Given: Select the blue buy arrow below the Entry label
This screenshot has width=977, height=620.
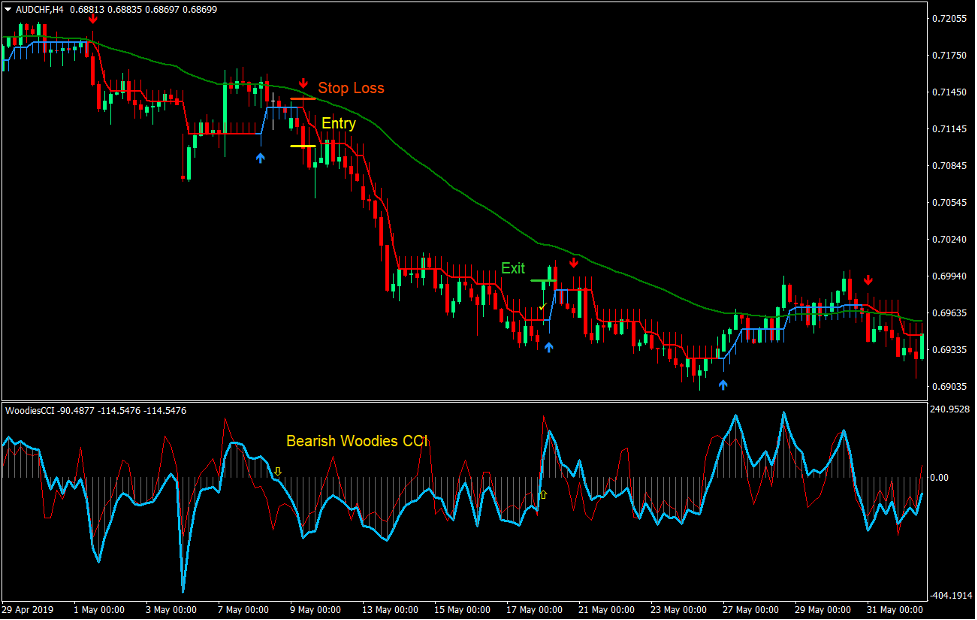Looking at the screenshot, I should pos(261,157).
